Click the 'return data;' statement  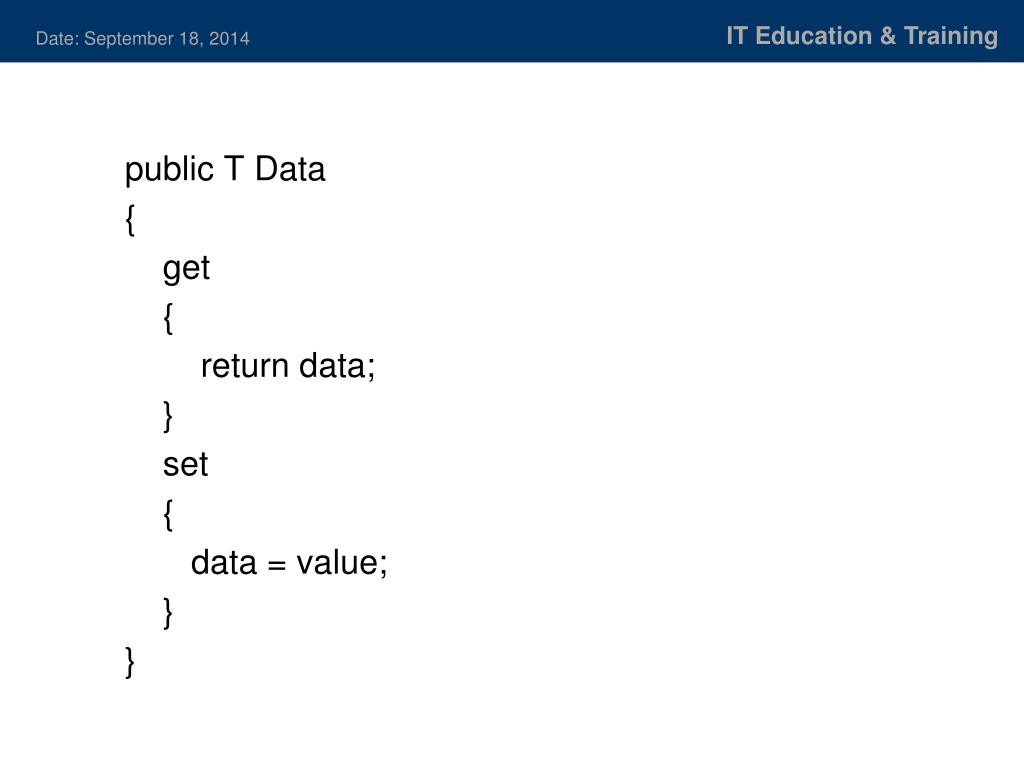pyautogui.click(x=288, y=366)
